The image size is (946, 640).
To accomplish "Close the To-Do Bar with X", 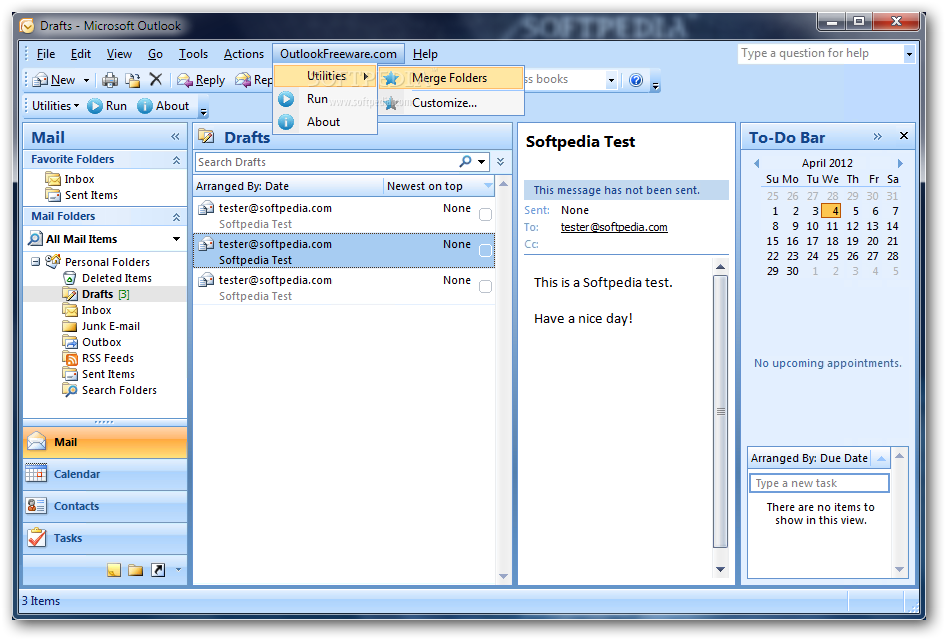I will click(x=904, y=136).
